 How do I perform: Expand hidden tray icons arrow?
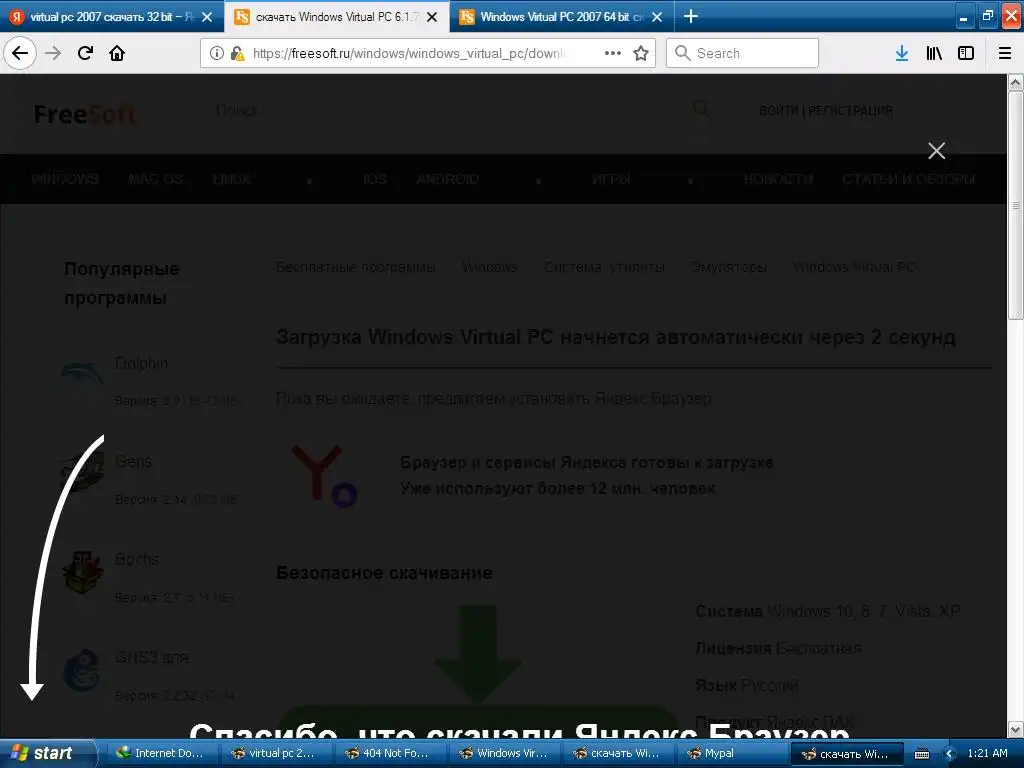(x=950, y=754)
